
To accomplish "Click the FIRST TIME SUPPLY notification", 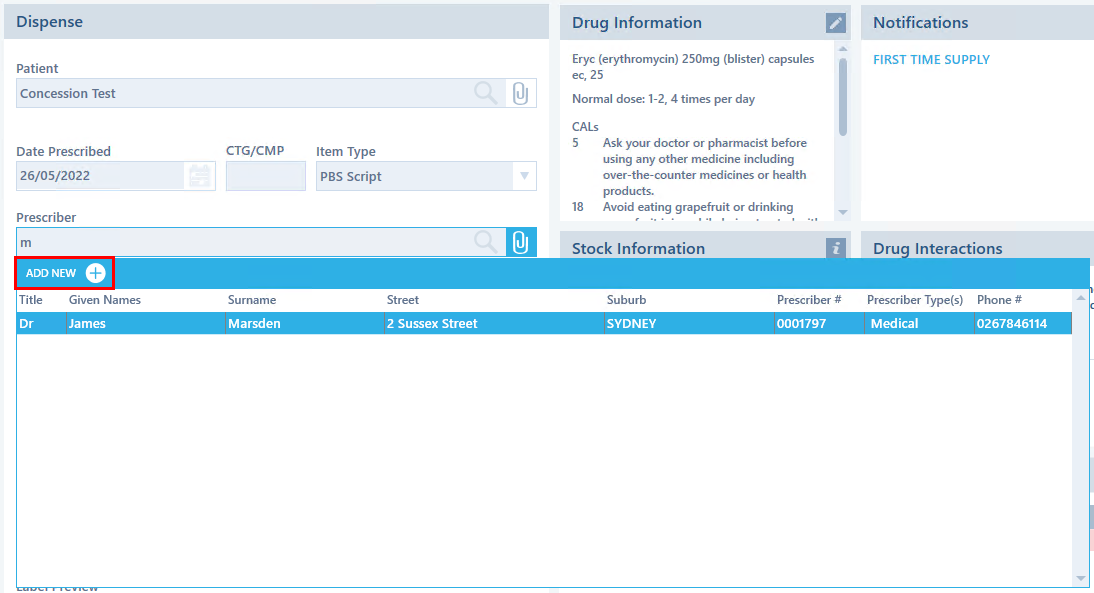I will point(931,60).
